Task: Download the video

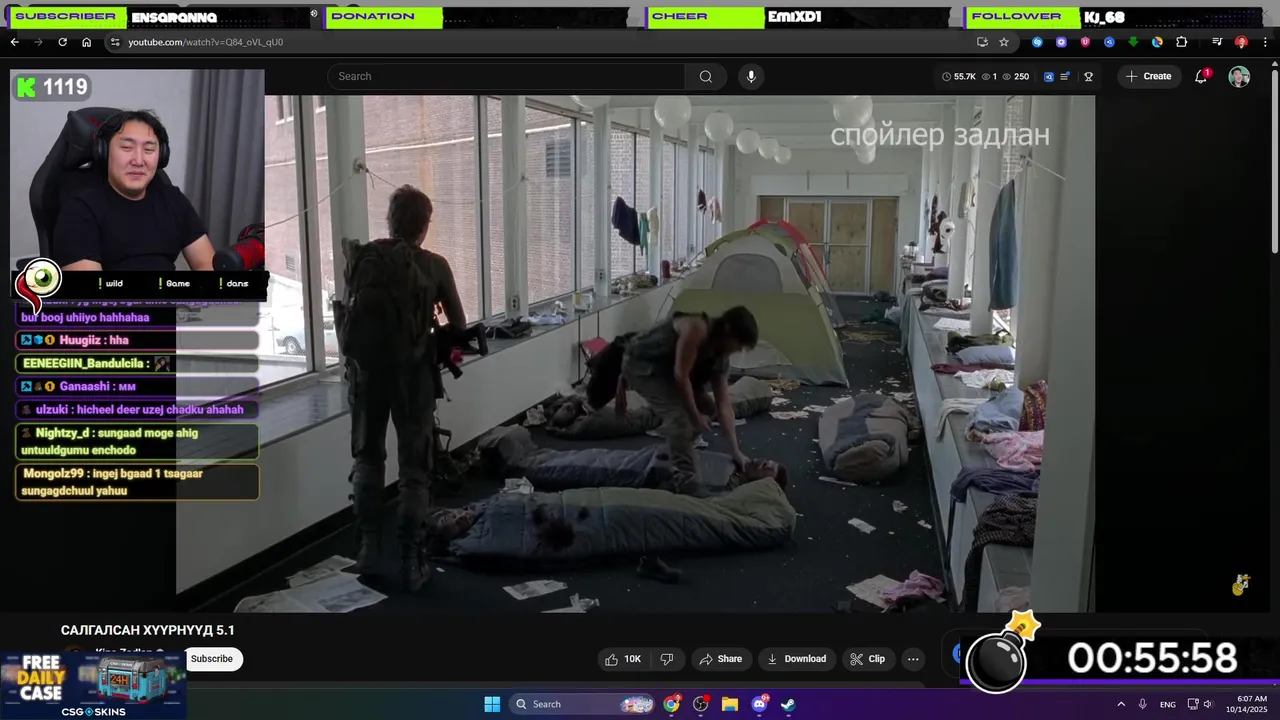Action: pyautogui.click(x=796, y=659)
